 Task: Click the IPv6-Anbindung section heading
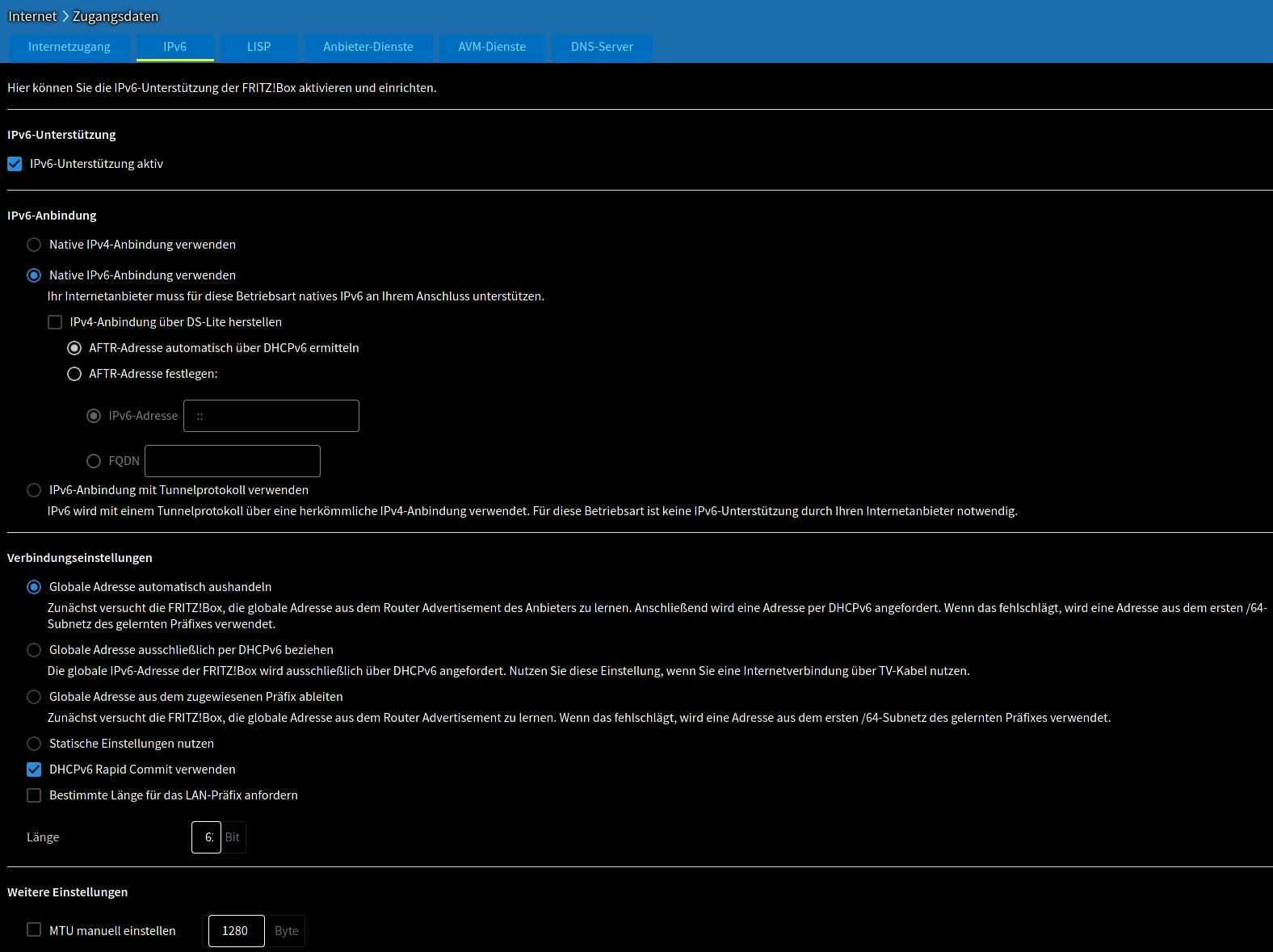tap(52, 216)
